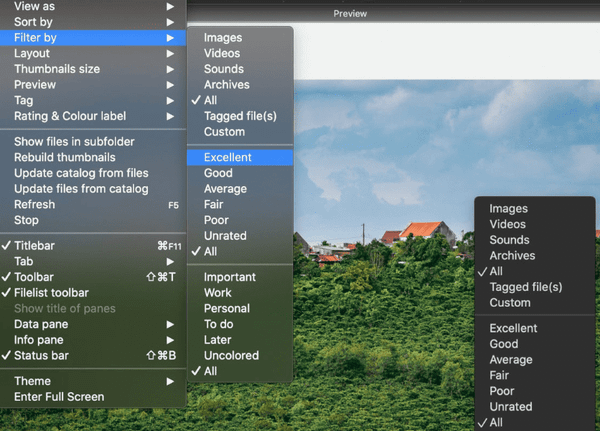Open the Filter by submenu

click(x=93, y=38)
